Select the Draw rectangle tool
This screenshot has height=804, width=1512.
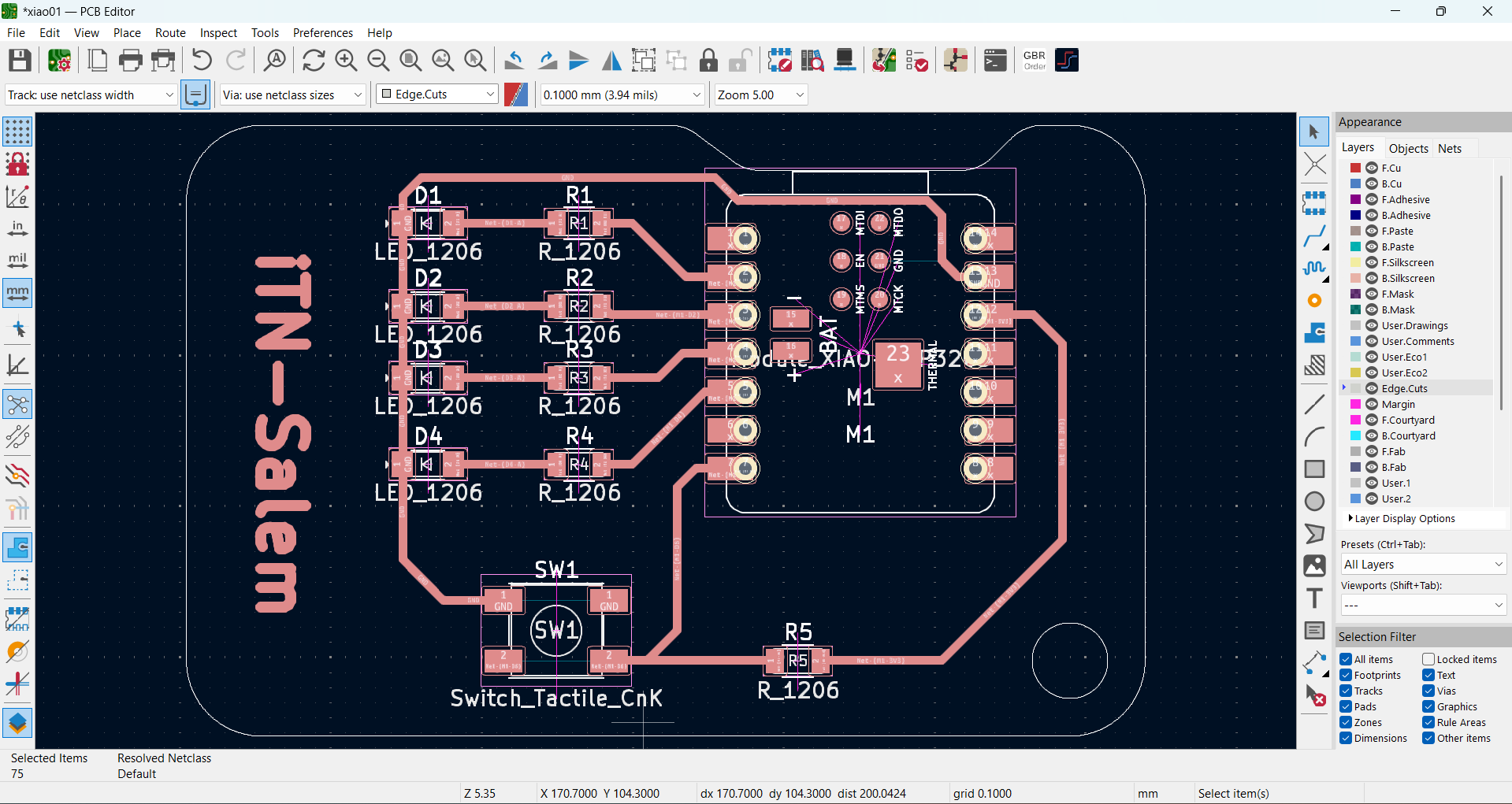coord(1314,469)
